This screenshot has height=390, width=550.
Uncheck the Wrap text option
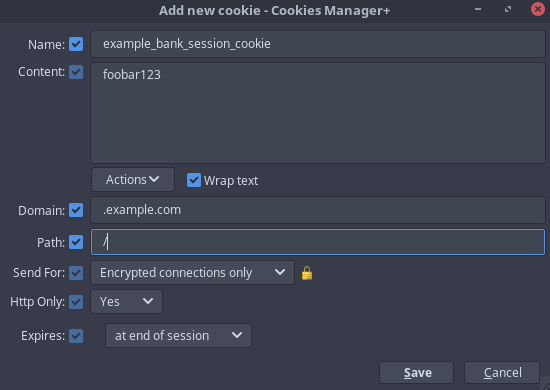click(x=194, y=180)
